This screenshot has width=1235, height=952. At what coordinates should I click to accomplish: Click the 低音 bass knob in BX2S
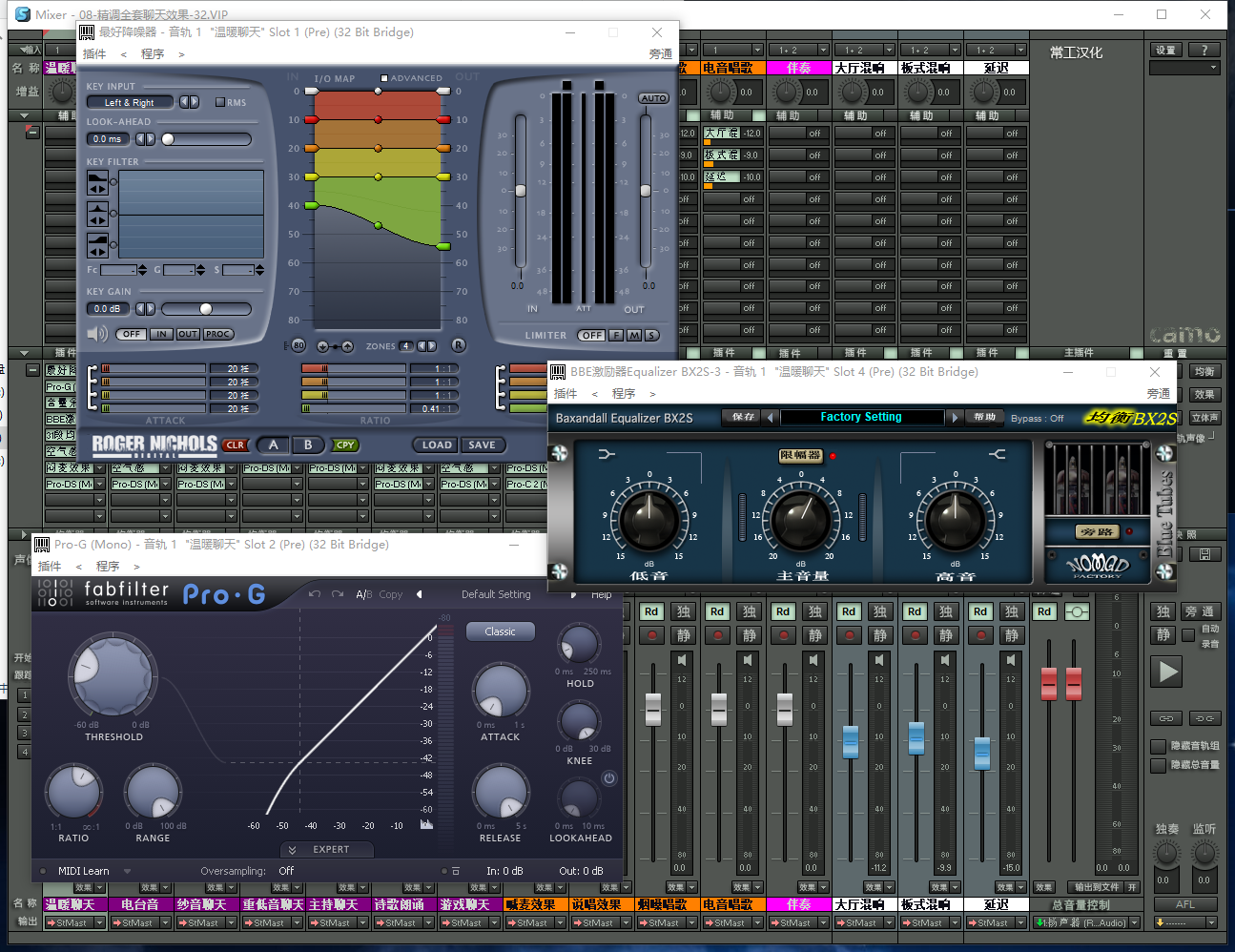tap(648, 520)
